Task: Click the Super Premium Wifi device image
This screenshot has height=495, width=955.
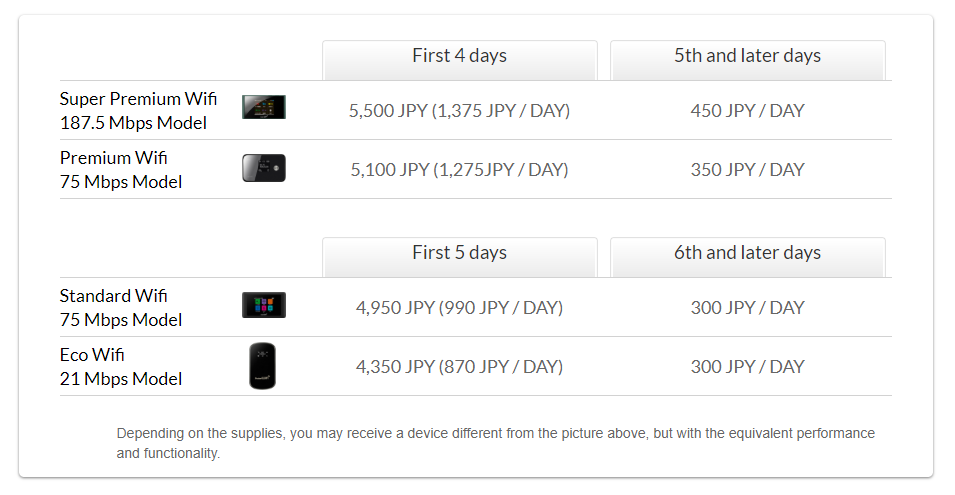Action: click(264, 107)
